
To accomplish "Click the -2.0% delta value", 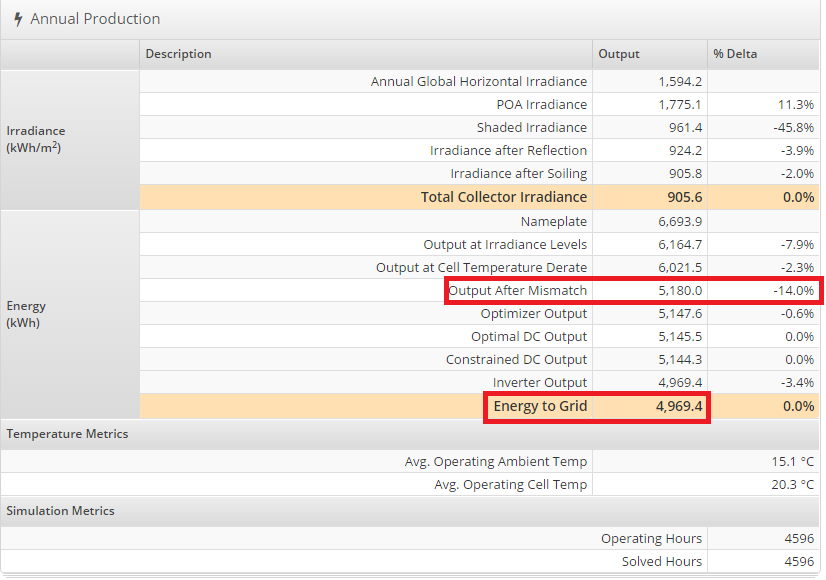I will pos(797,173).
